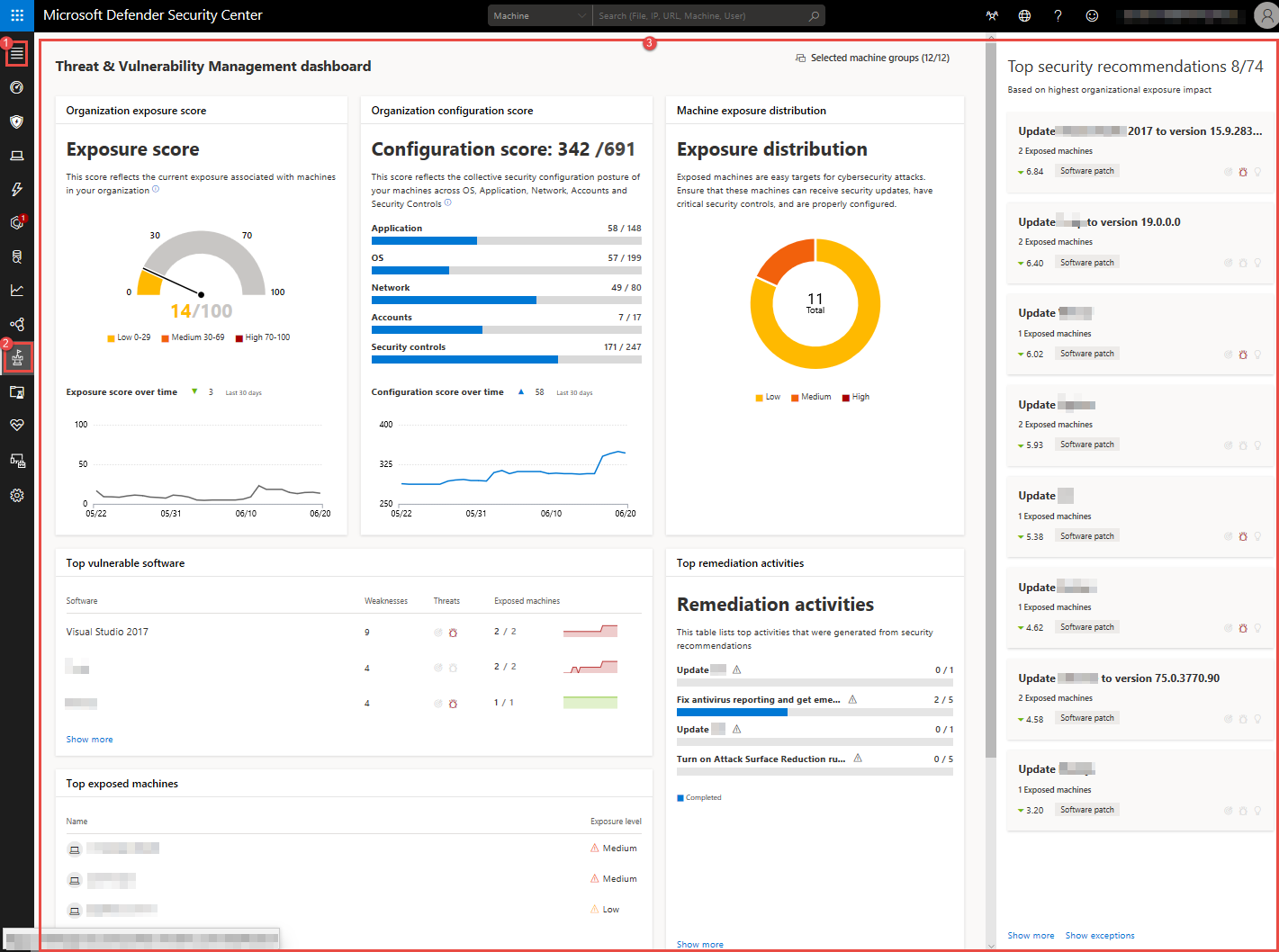Open Selected machine groups filter

[x=872, y=58]
